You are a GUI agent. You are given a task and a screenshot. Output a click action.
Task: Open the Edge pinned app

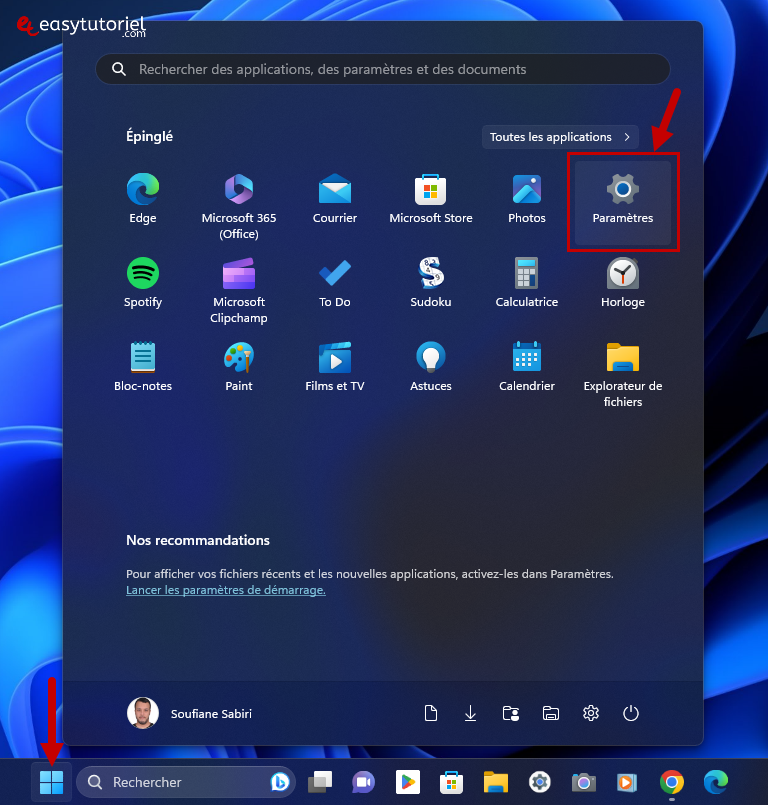[x=143, y=199]
